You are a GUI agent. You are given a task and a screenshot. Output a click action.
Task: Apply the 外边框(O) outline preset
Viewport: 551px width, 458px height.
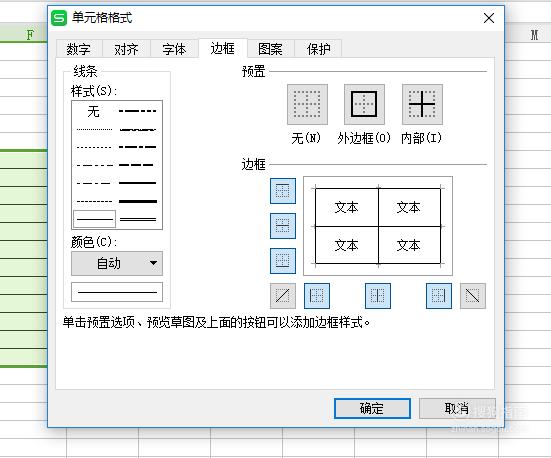tap(364, 104)
